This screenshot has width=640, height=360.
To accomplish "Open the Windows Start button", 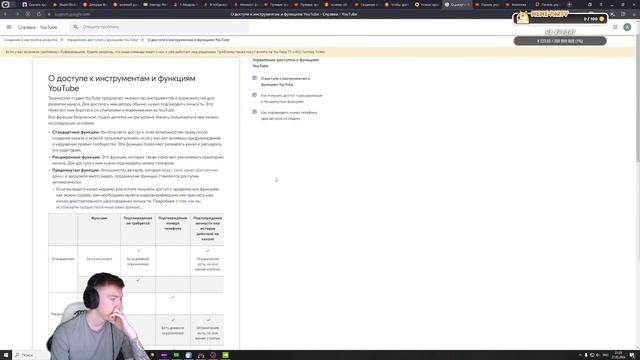I will (x=6, y=355).
